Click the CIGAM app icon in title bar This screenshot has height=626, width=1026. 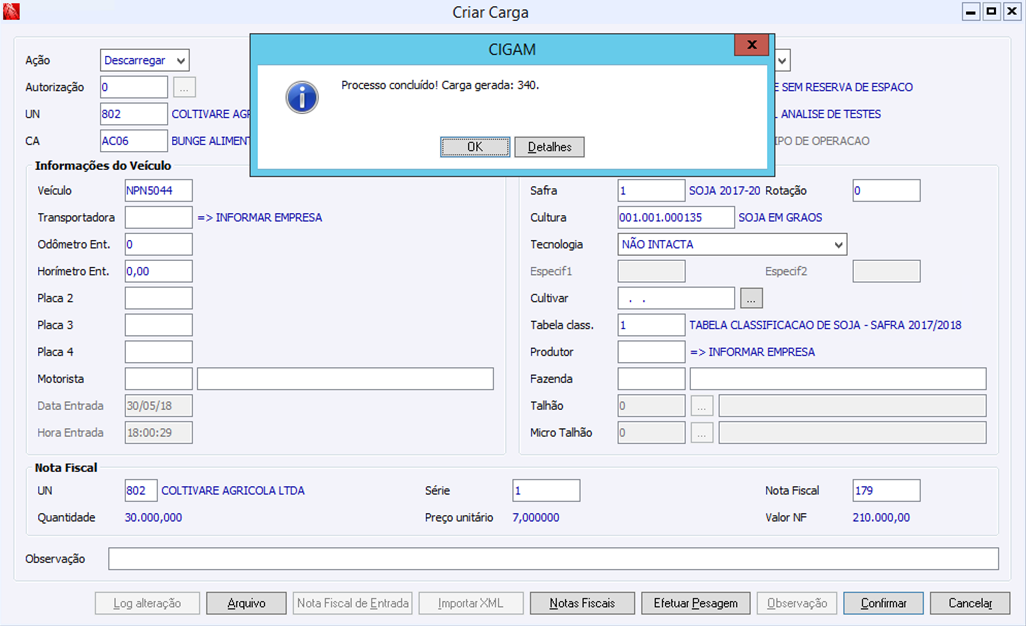11,11
